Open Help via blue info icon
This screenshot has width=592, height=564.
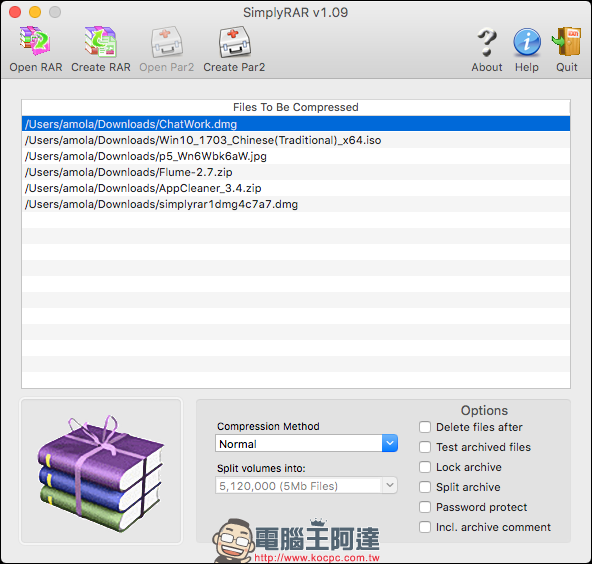[527, 42]
